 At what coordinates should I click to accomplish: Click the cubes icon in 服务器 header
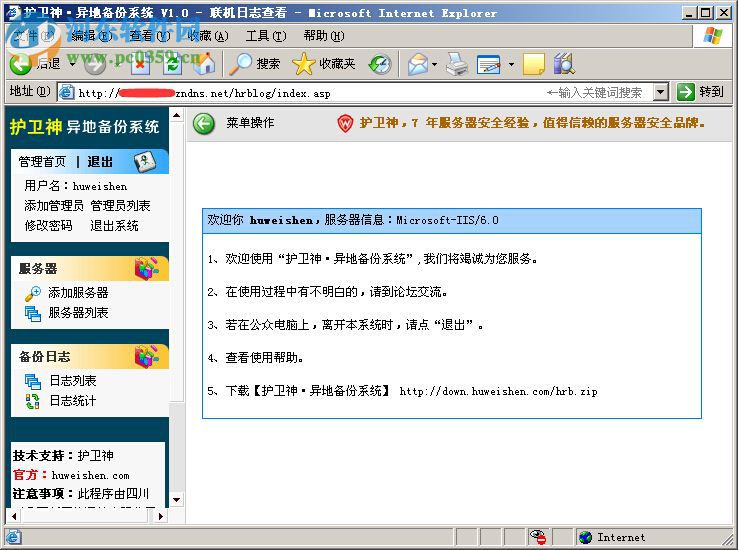[x=146, y=269]
